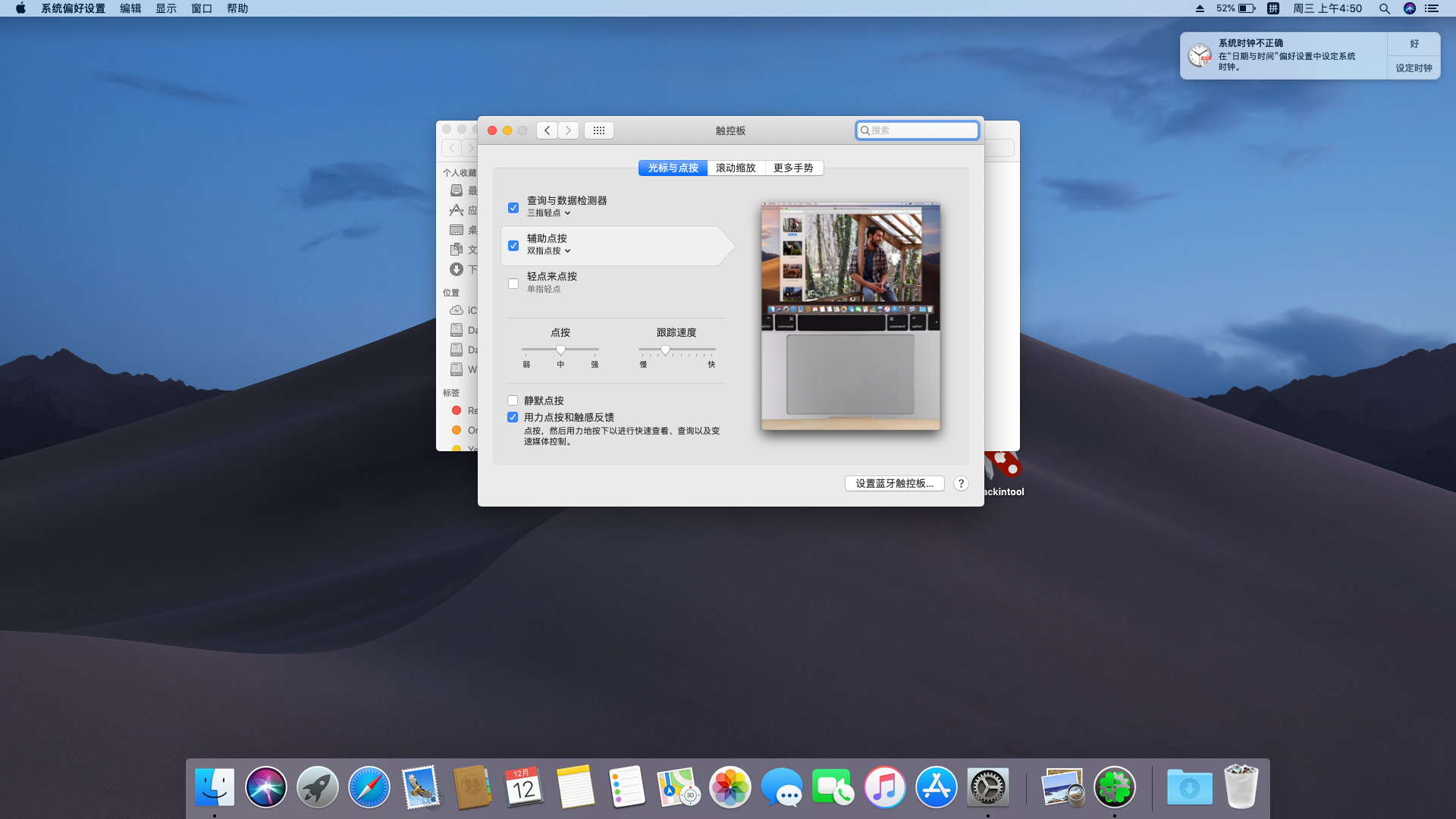Click 设置蓝牙触控板 button
The width and height of the screenshot is (1456, 819).
point(895,484)
